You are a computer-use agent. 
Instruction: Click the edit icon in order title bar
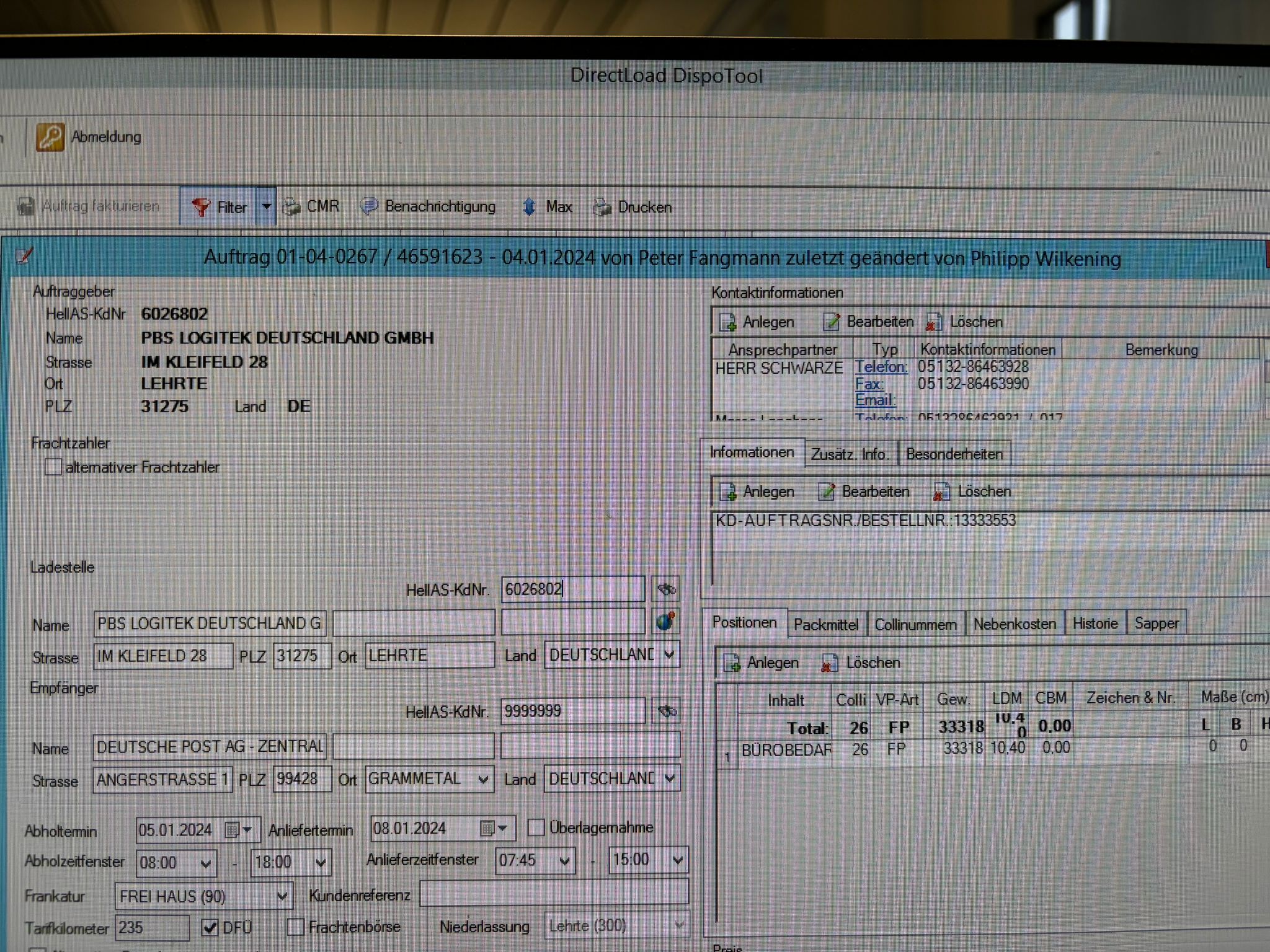tap(24, 255)
